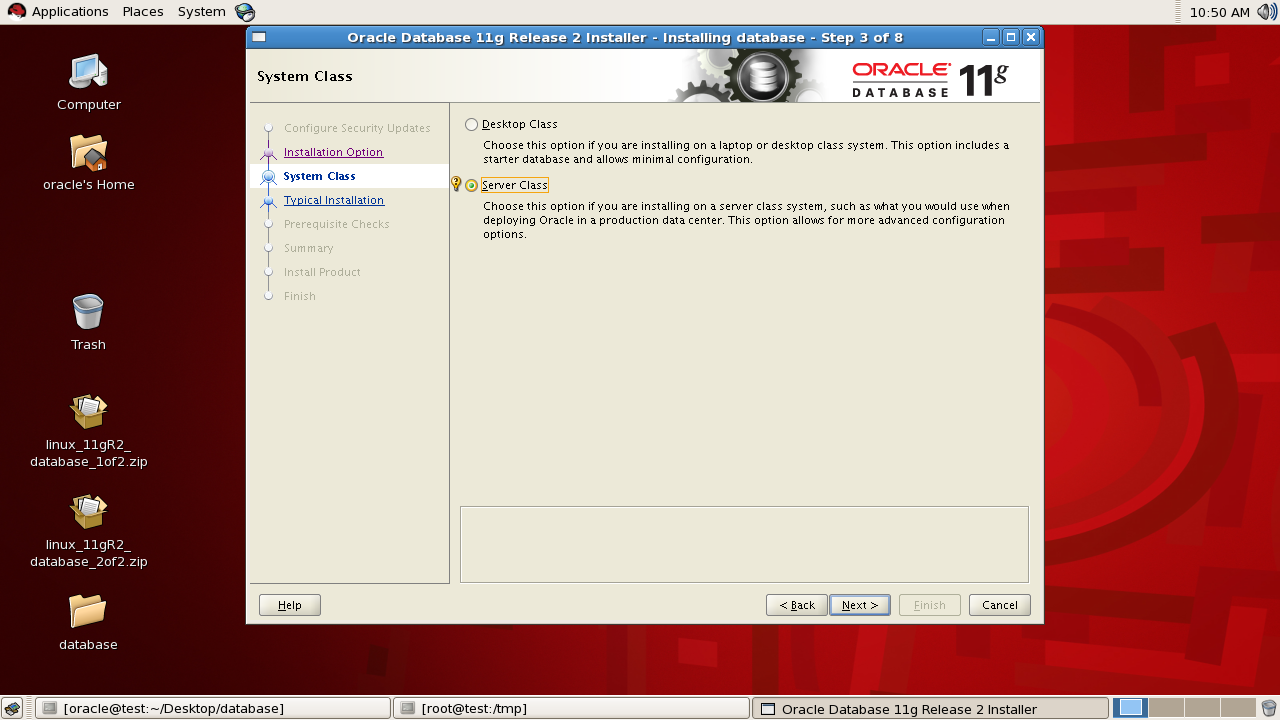This screenshot has width=1280, height=720.
Task: Cancel the Oracle installer
Action: [x=1000, y=605]
